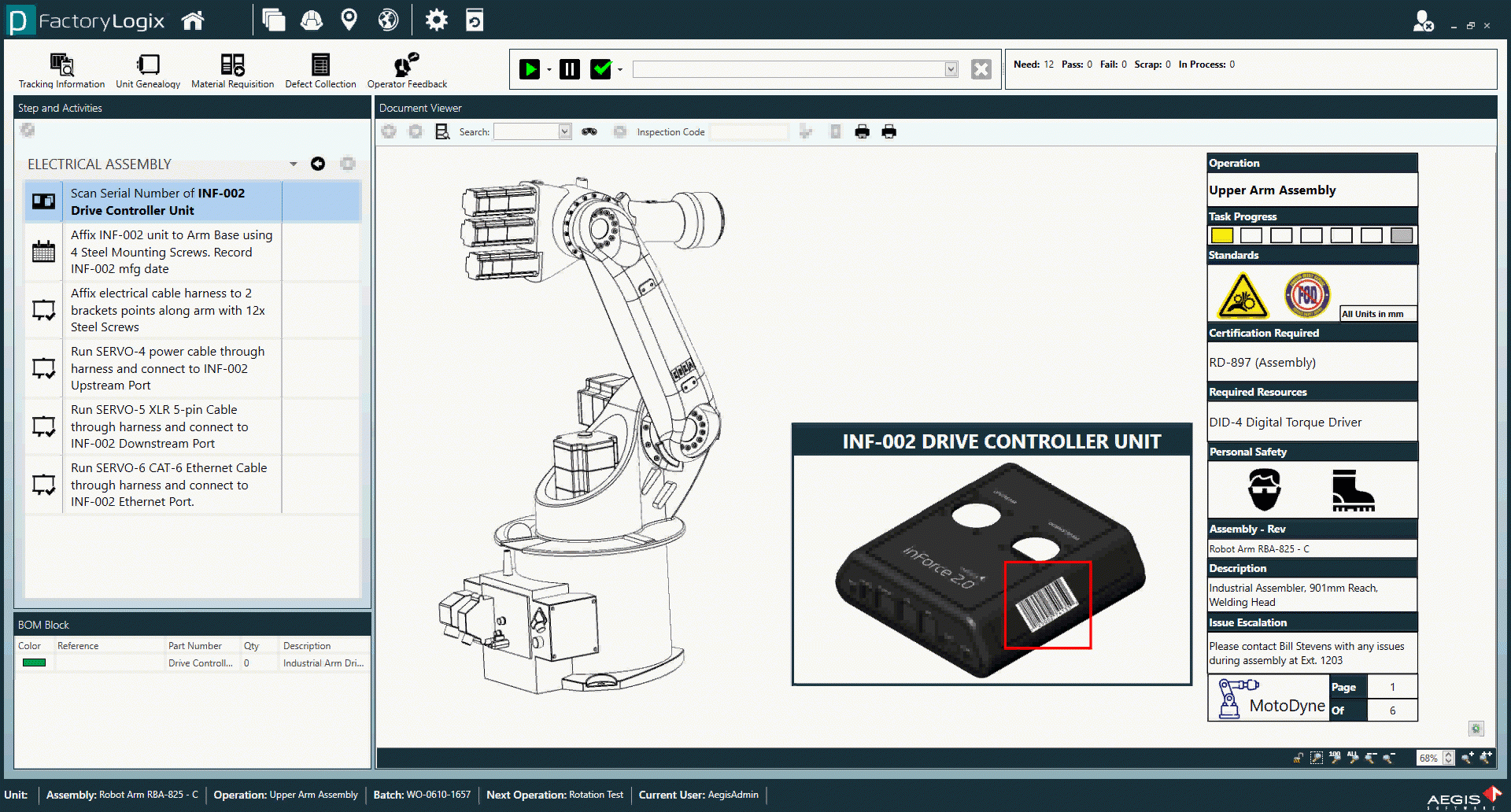Click the double-plus zoom in icon

[1486, 758]
